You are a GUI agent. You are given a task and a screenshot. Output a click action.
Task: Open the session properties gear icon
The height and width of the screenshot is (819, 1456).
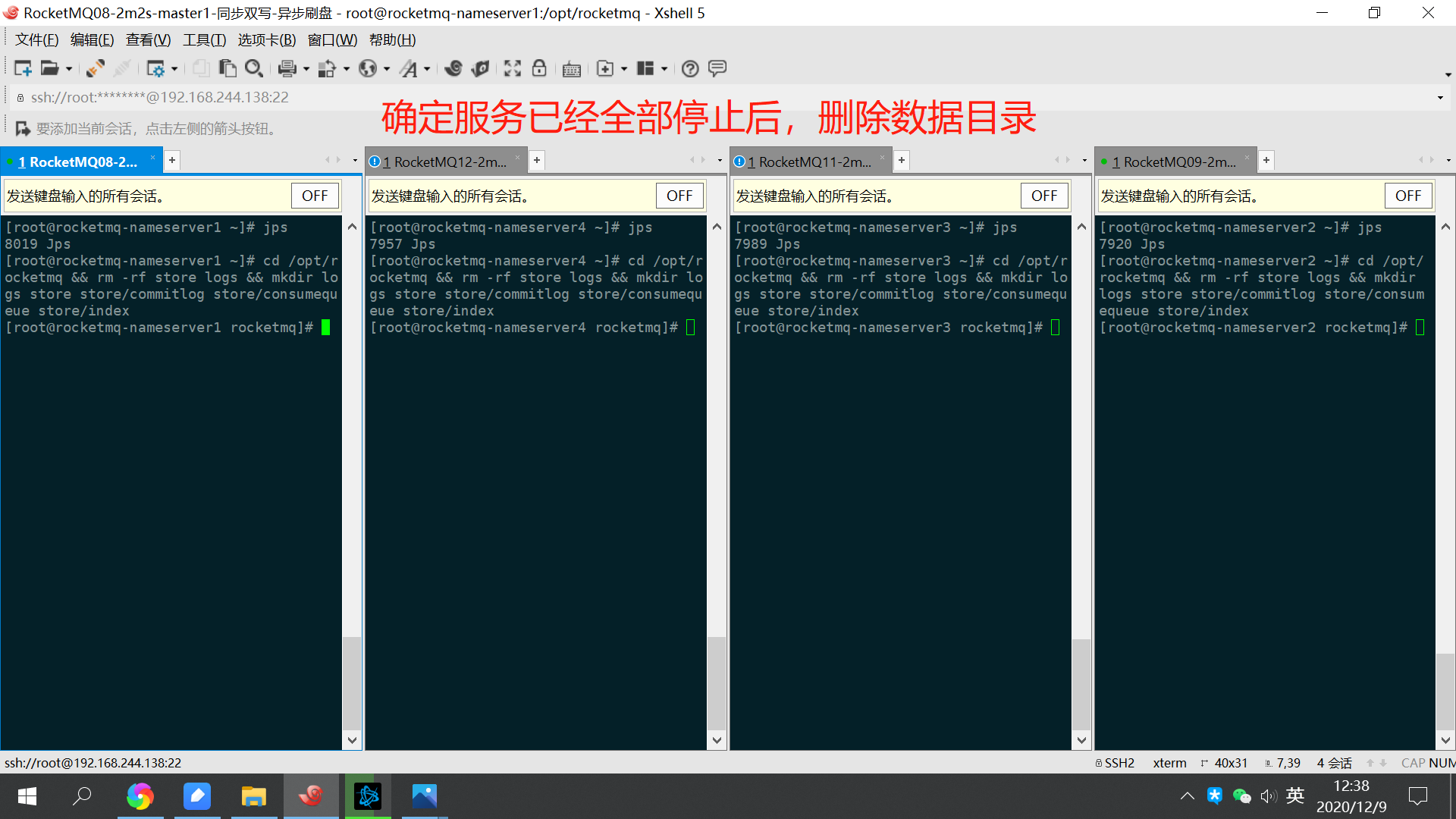click(155, 68)
